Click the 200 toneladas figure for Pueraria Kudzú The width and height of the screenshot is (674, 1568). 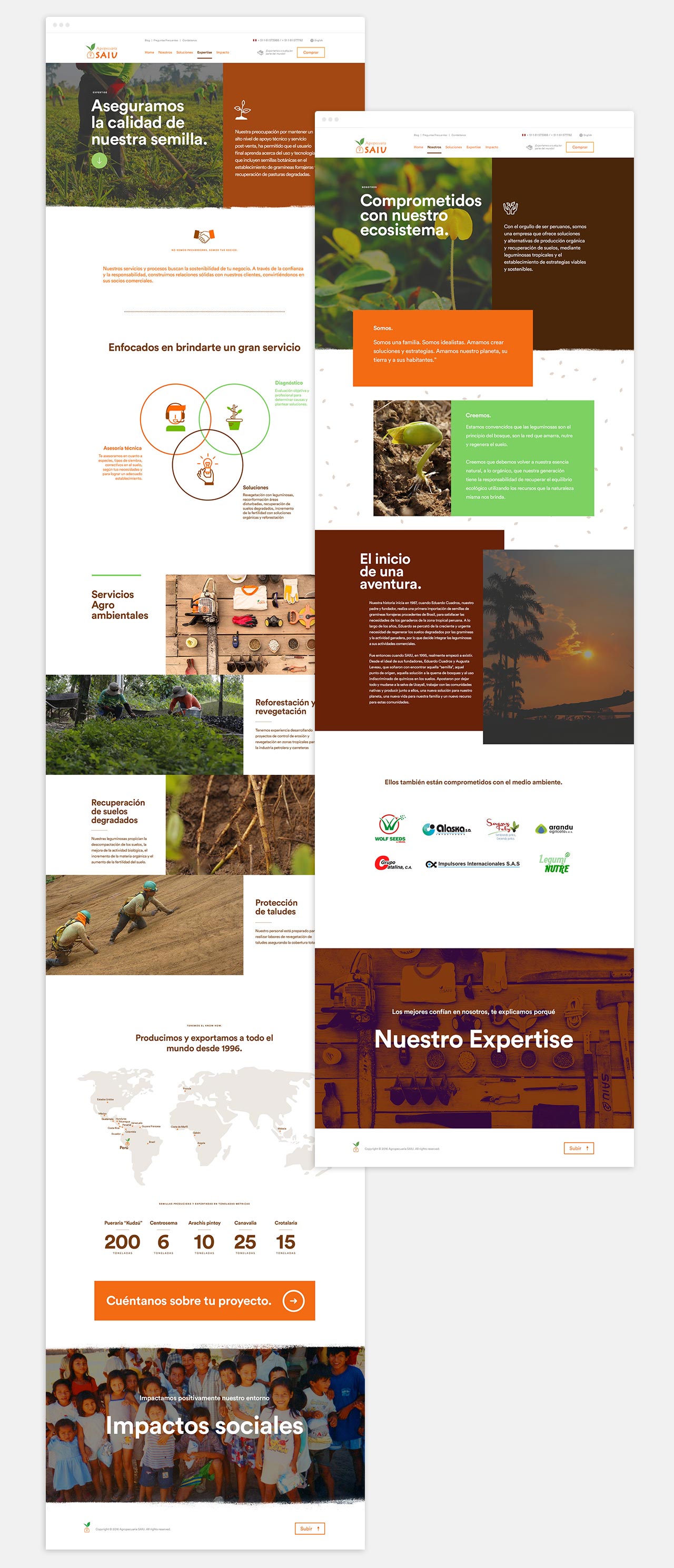click(x=122, y=1242)
